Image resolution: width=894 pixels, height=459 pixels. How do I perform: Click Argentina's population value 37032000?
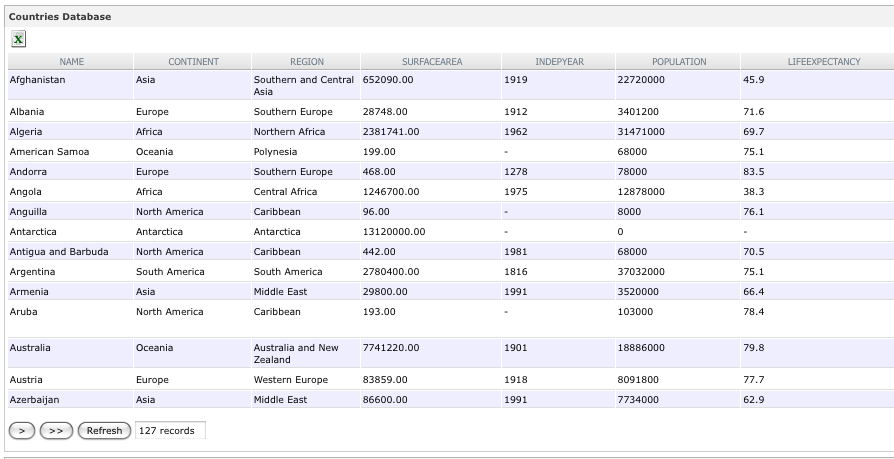coord(640,272)
